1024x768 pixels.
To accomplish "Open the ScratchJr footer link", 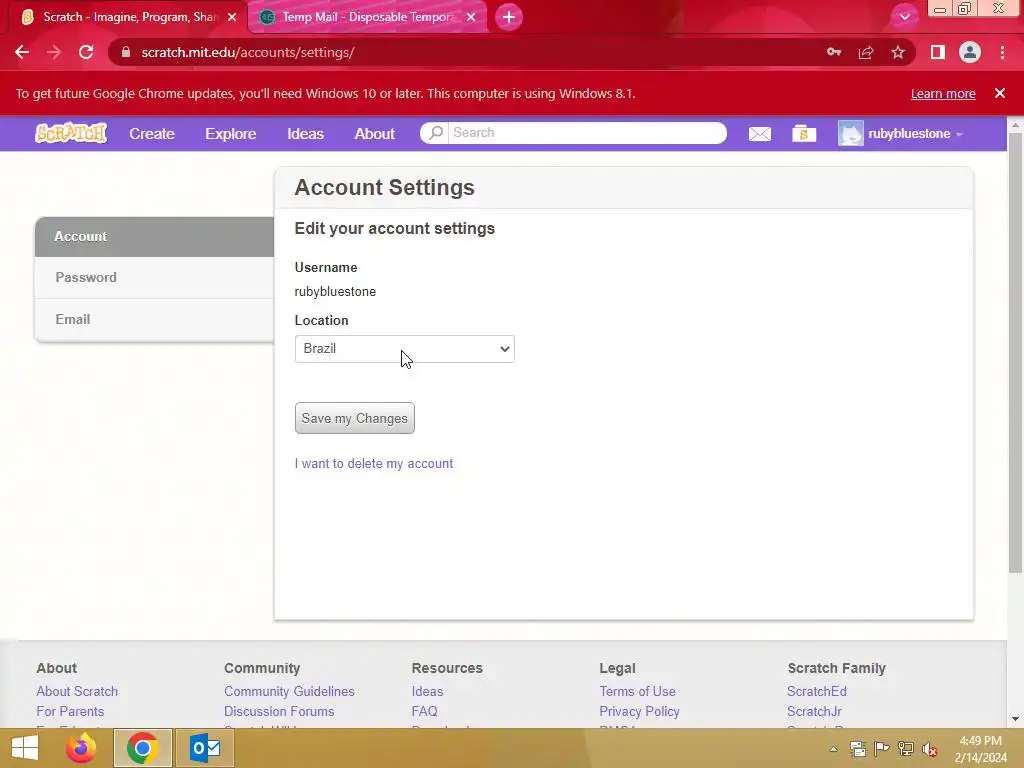I will pos(814,711).
